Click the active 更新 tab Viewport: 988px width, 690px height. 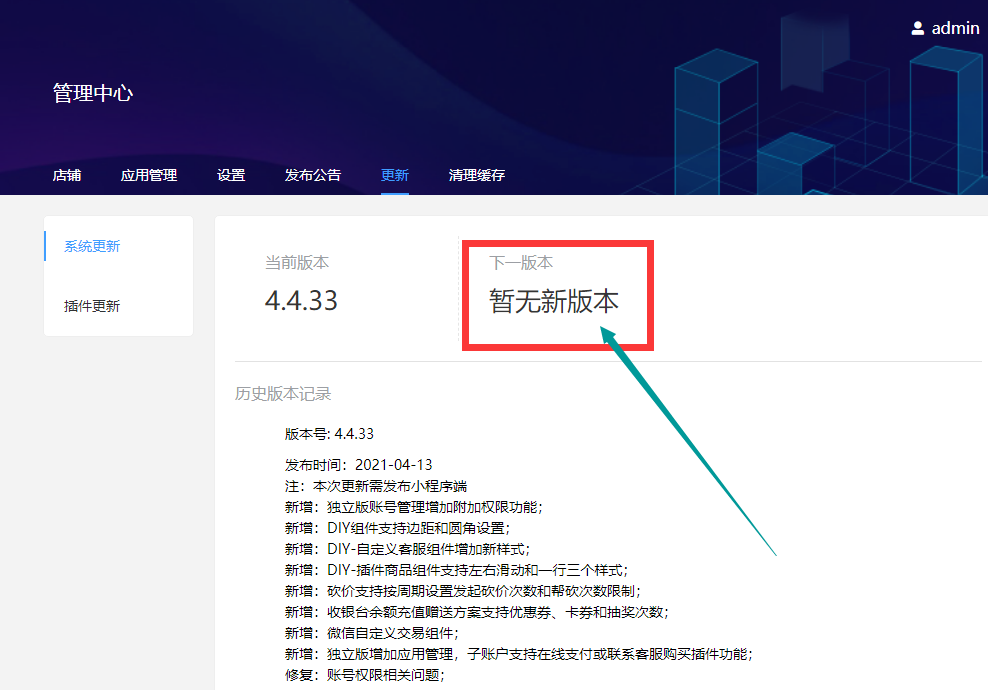click(395, 175)
